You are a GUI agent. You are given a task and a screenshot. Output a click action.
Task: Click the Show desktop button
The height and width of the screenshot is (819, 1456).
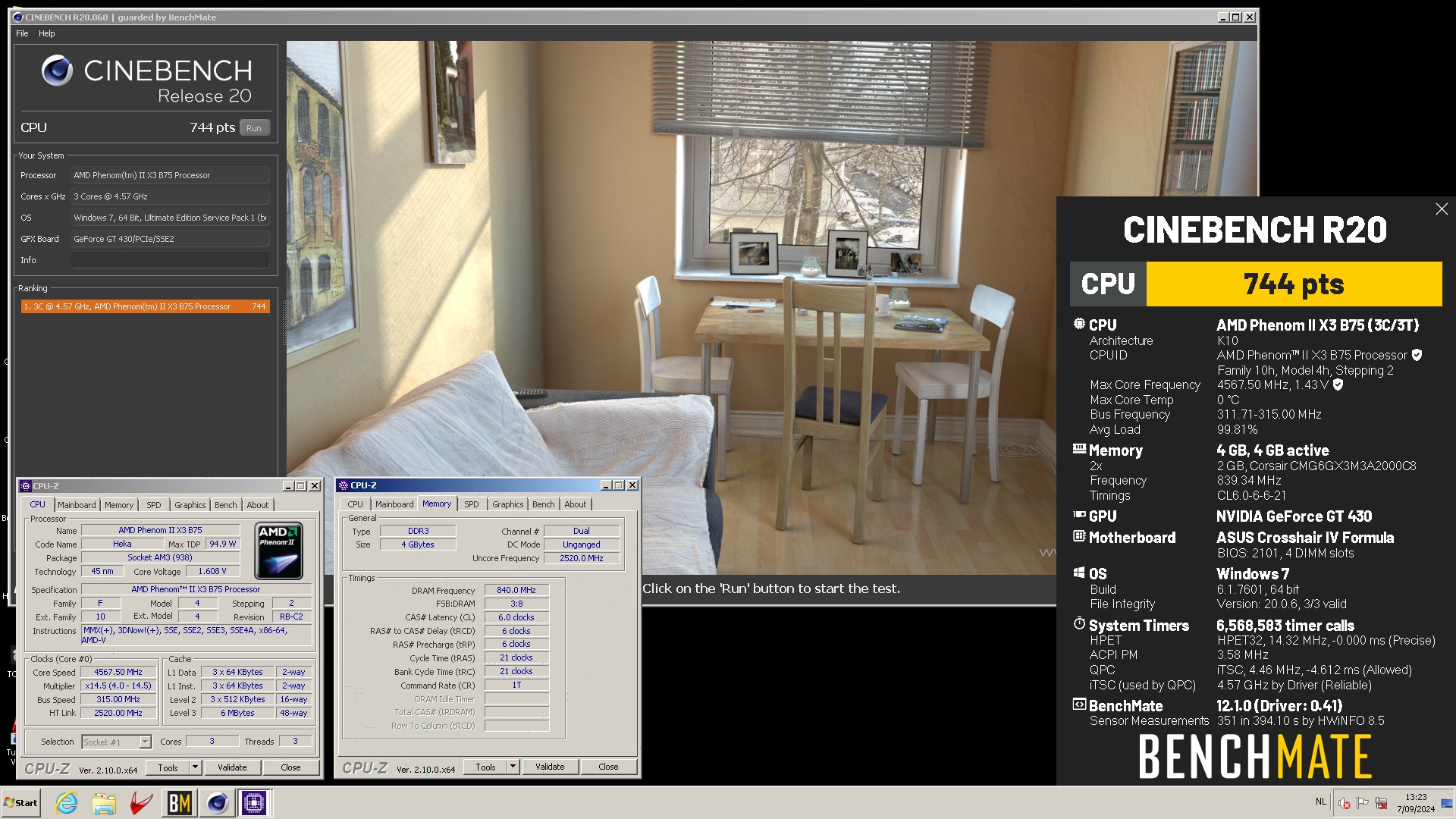(x=1448, y=803)
